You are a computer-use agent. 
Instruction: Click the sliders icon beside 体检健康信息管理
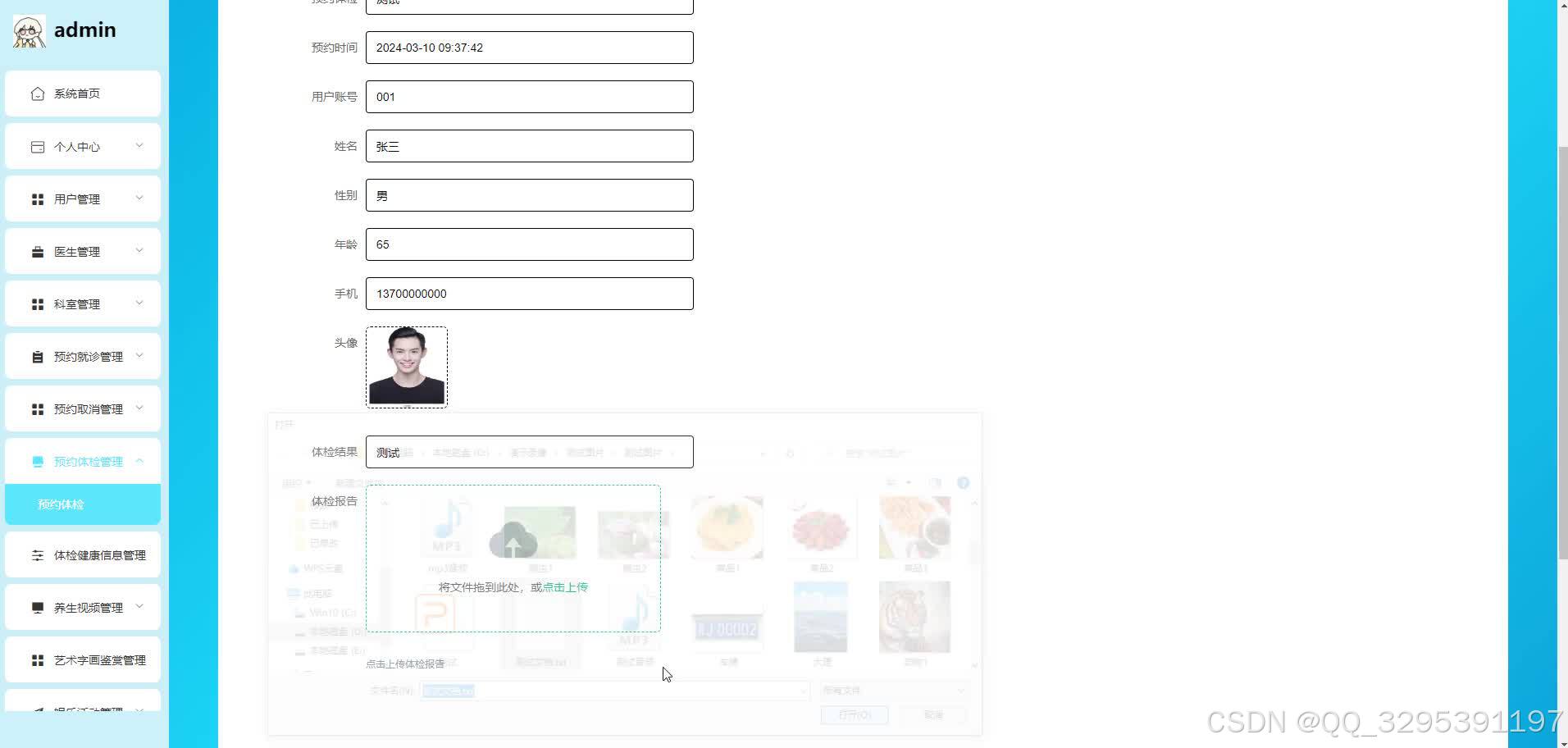(x=37, y=555)
